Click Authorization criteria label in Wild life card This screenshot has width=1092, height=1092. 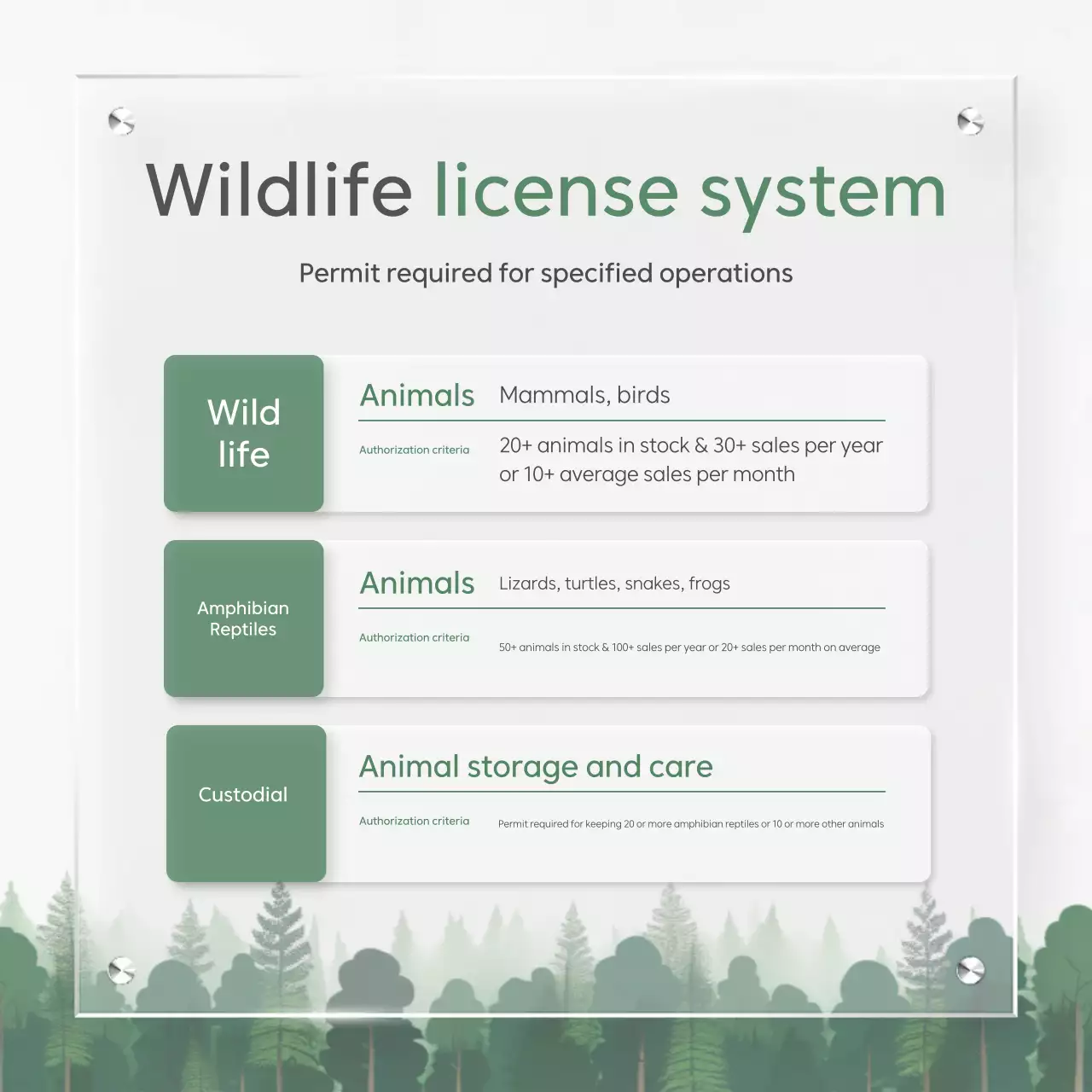click(x=414, y=450)
